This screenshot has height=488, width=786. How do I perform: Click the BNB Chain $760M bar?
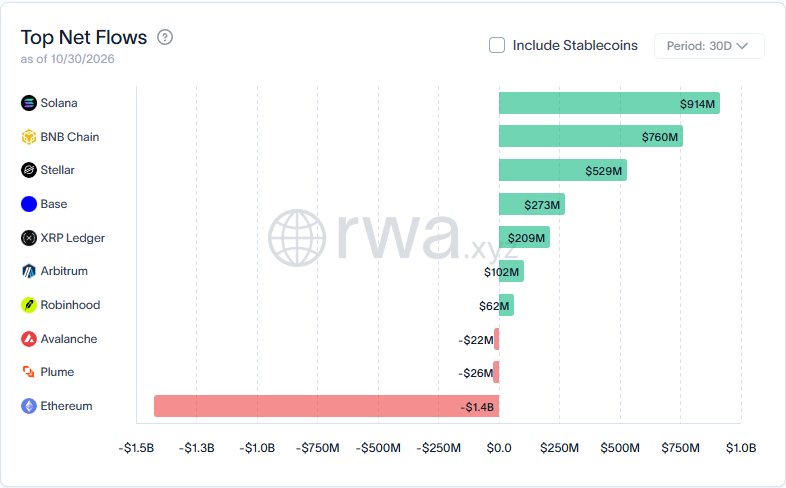[591, 136]
